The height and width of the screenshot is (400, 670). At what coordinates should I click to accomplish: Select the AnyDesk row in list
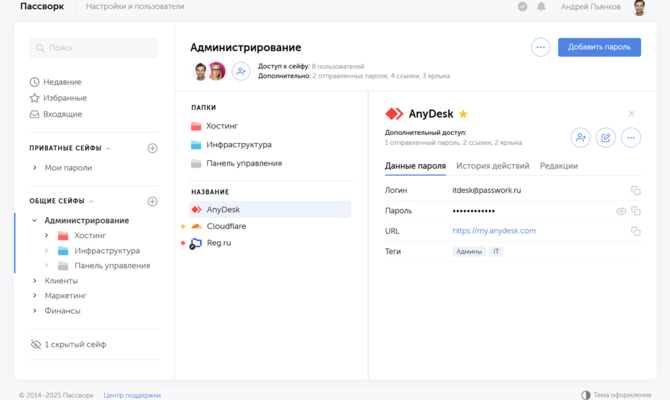click(270, 209)
